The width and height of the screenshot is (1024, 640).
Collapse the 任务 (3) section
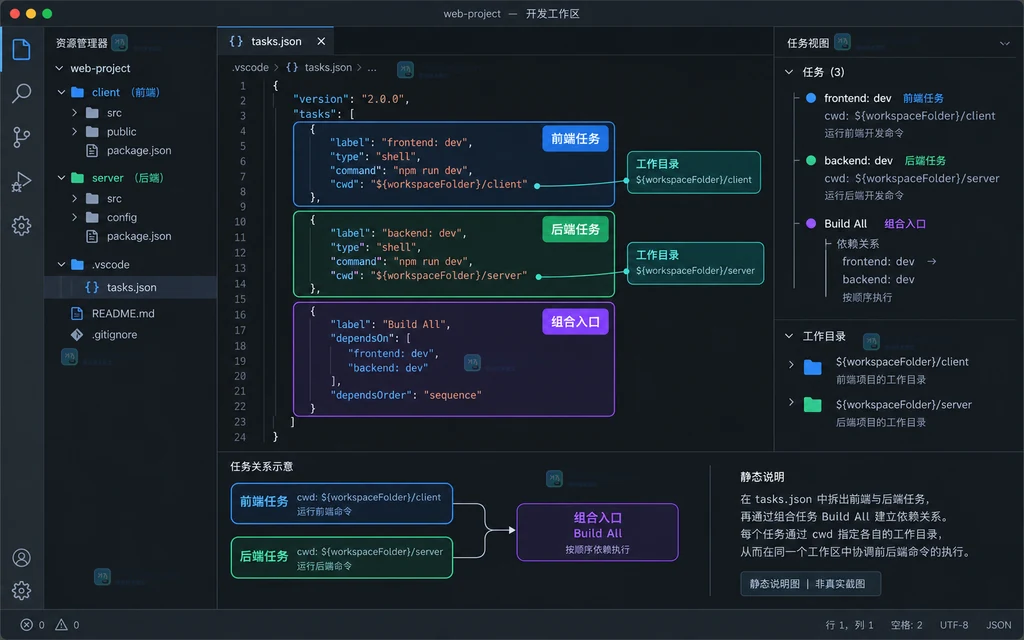click(x=789, y=72)
